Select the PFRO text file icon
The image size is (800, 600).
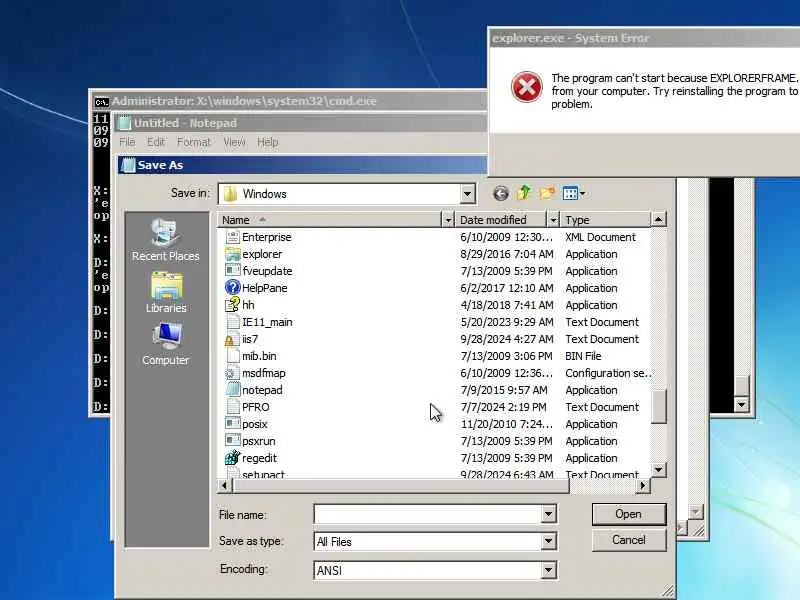[233, 407]
